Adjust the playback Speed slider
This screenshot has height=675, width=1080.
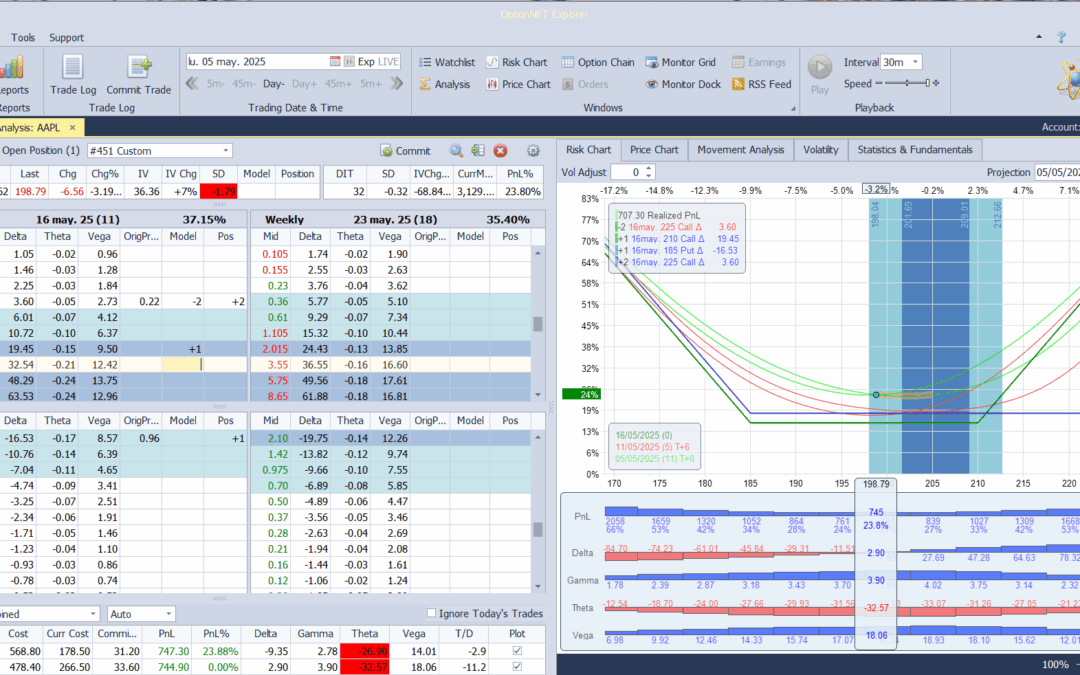(x=906, y=83)
